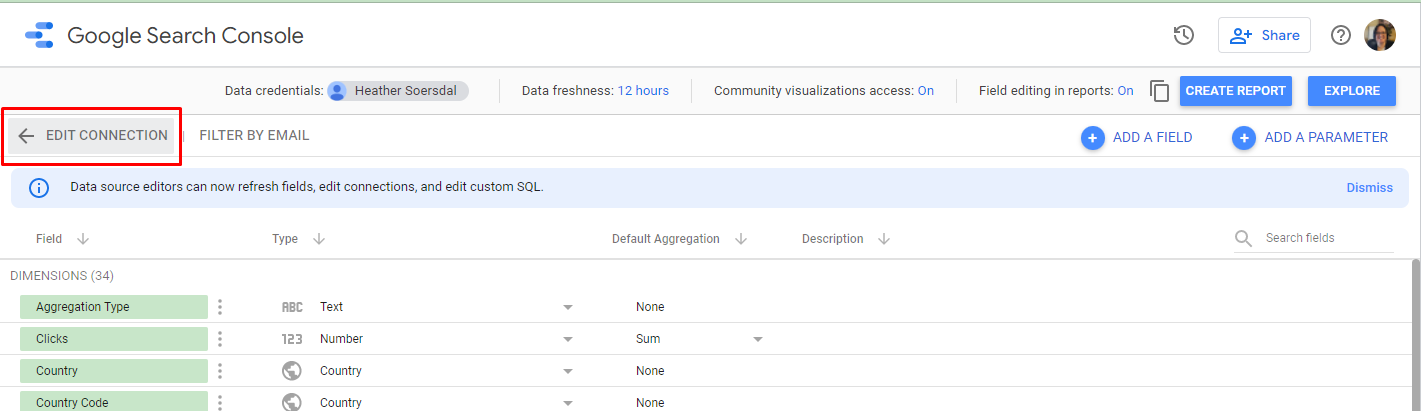Dismiss the information banner
This screenshot has height=411, width=1421.
tap(1369, 188)
